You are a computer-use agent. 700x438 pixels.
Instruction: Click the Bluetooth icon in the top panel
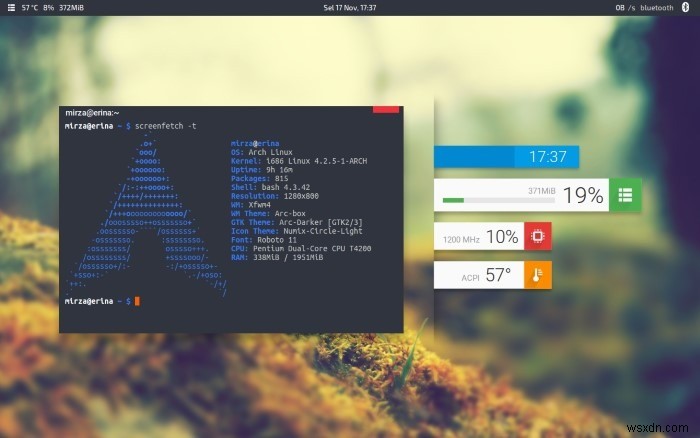tap(685, 7)
